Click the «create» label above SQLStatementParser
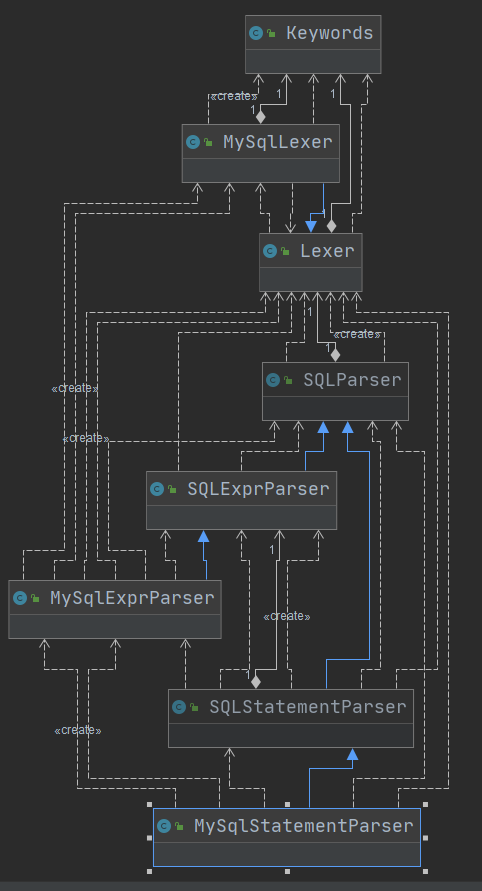 tap(286, 617)
